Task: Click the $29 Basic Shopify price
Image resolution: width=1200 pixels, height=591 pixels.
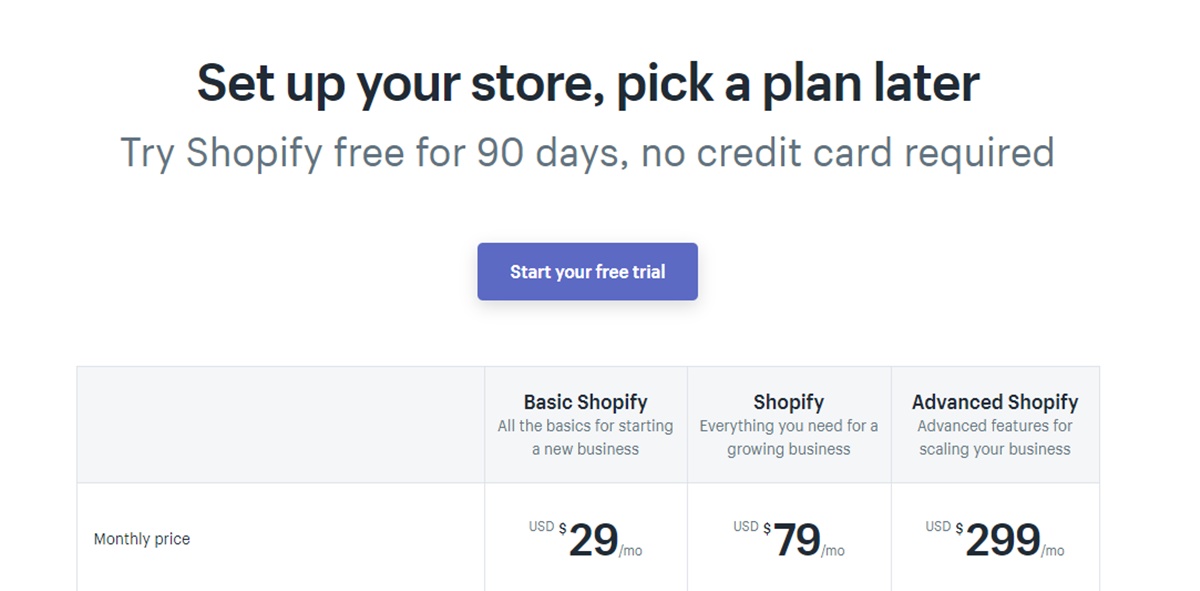Action: tap(593, 541)
